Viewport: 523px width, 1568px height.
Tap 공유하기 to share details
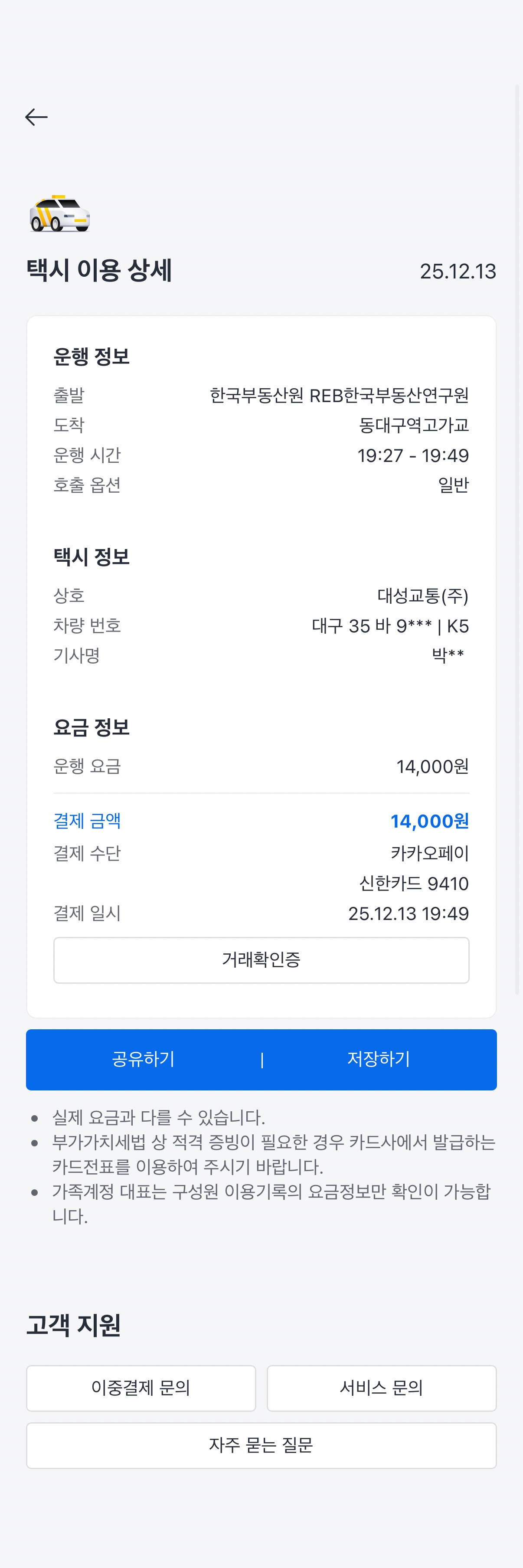tap(144, 1059)
